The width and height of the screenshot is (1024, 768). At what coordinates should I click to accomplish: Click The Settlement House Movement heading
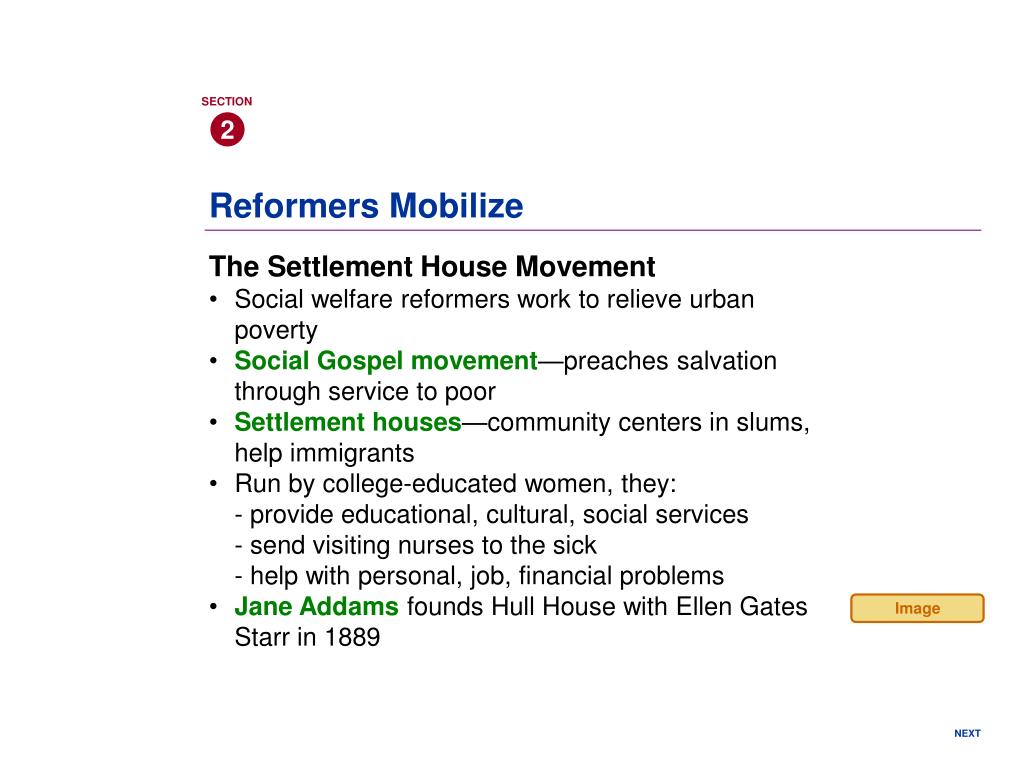coord(432,266)
